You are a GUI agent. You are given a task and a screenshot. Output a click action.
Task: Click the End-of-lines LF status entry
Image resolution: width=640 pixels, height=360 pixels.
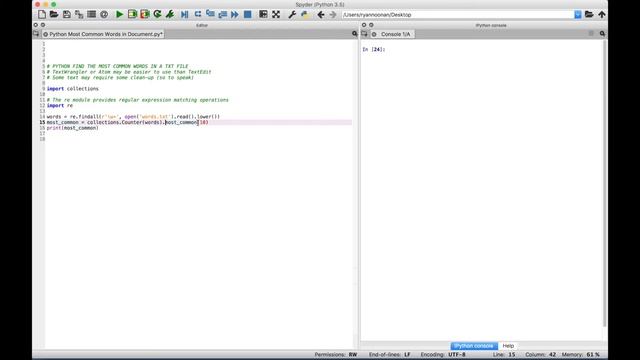pos(390,355)
